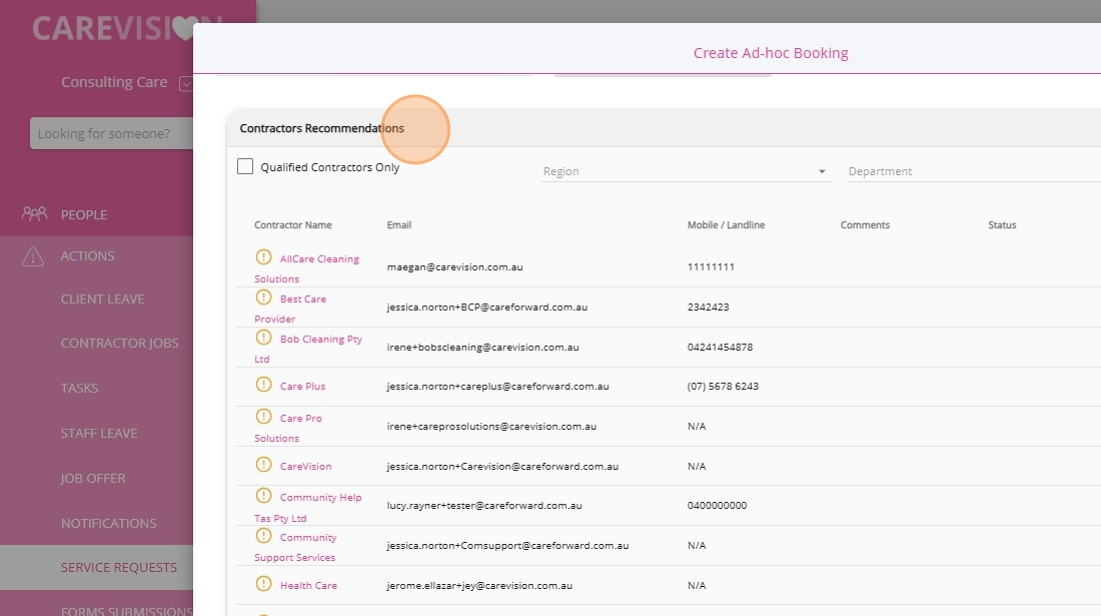Enable Qualified Contractors Only checkbox
Image resolution: width=1101 pixels, height=616 pixels.
(x=245, y=167)
